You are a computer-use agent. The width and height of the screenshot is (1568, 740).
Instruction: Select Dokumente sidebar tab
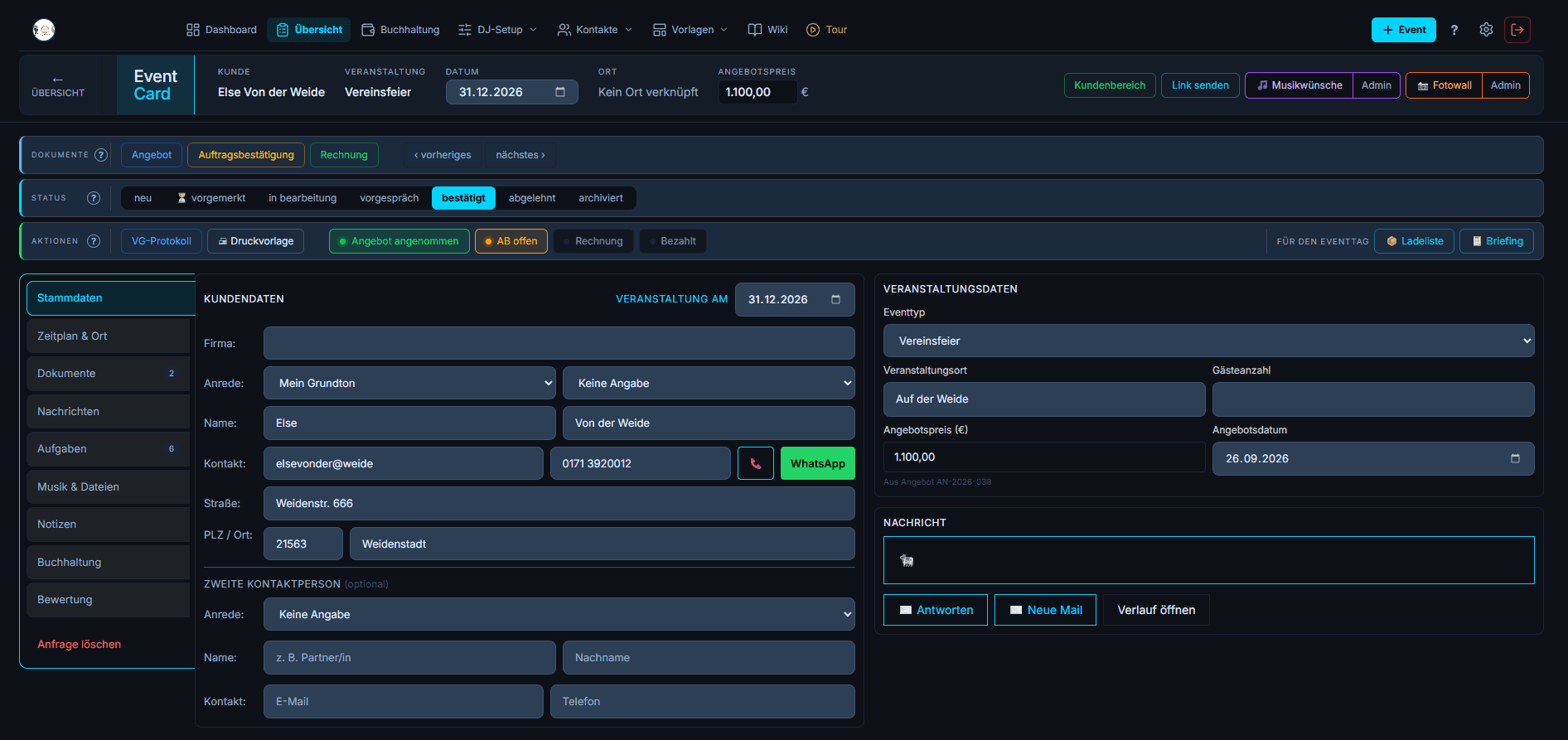click(x=108, y=374)
